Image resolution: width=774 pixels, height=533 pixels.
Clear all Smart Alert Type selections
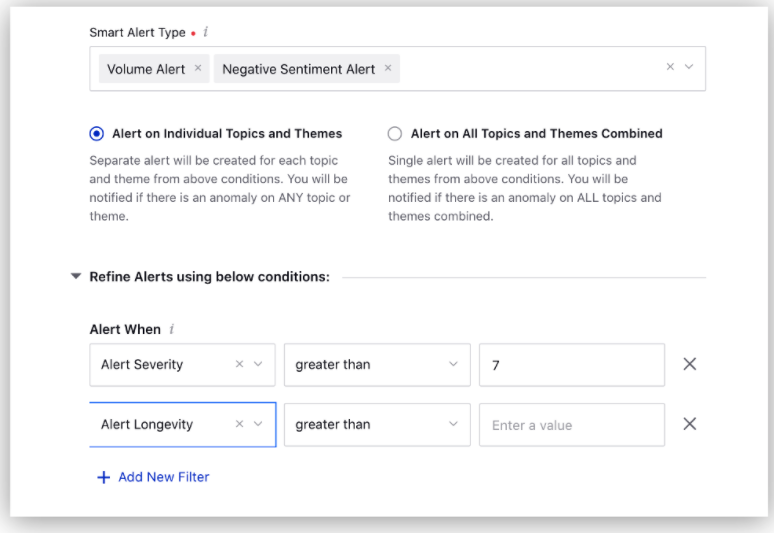click(670, 67)
